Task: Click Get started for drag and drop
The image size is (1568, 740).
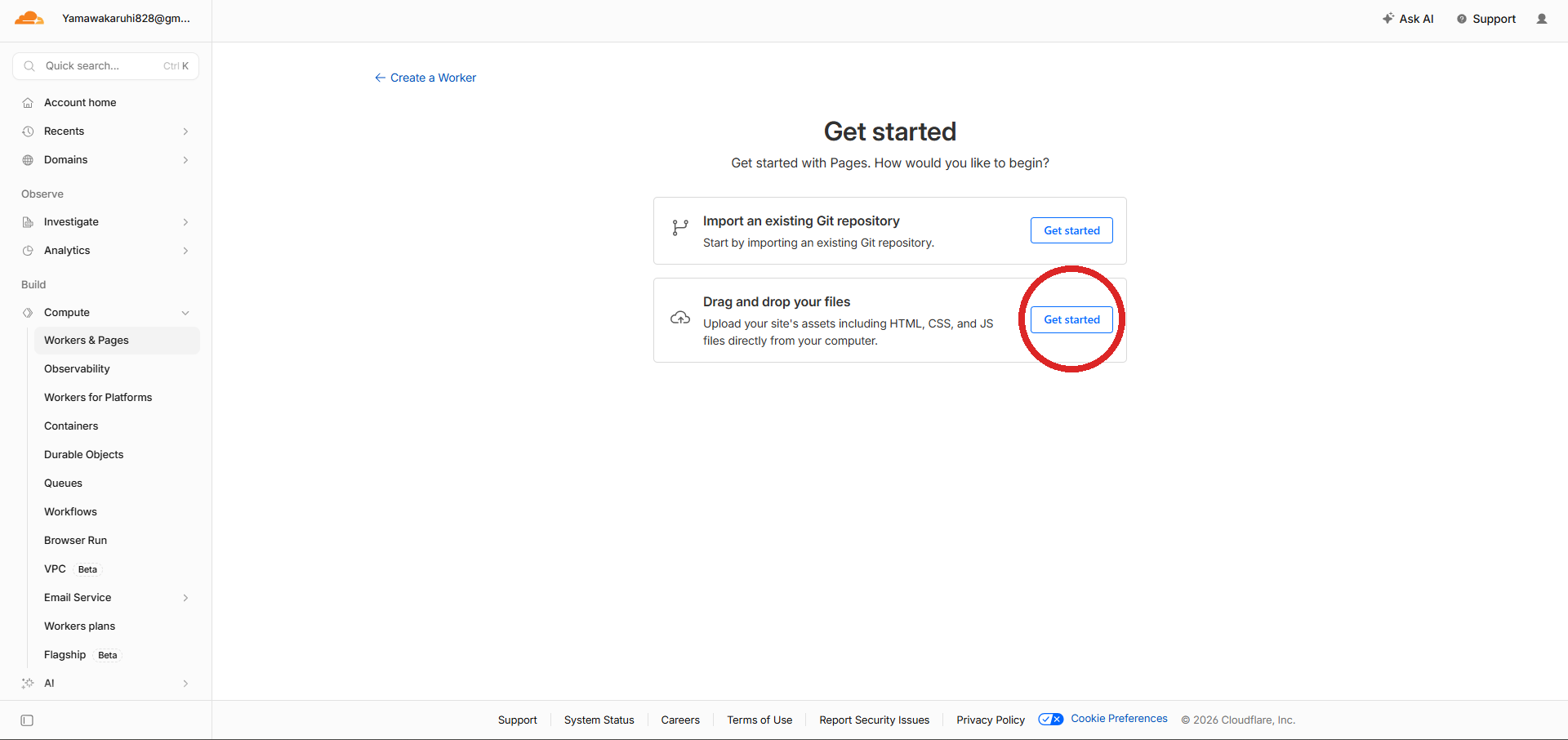Action: [1071, 319]
